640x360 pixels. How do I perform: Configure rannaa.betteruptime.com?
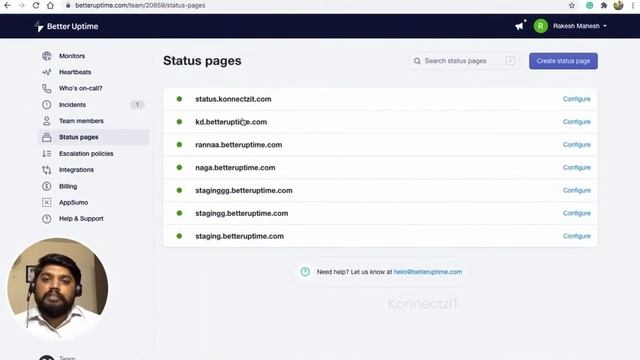pyautogui.click(x=576, y=145)
